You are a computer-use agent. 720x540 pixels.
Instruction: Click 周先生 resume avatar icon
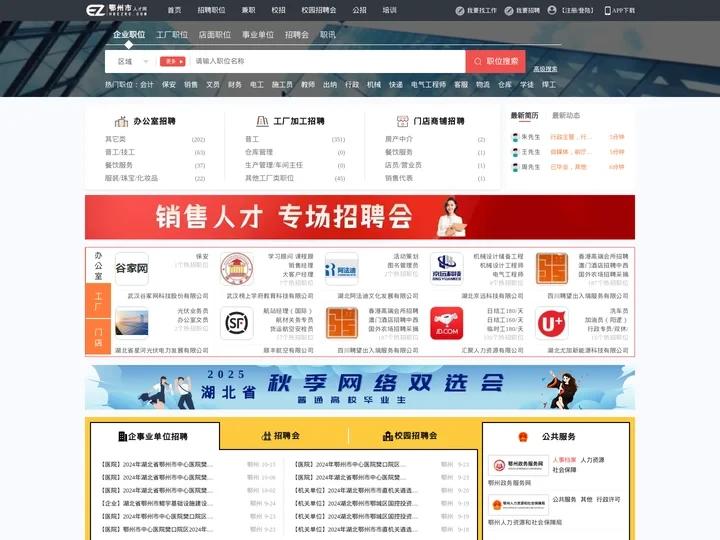point(515,167)
